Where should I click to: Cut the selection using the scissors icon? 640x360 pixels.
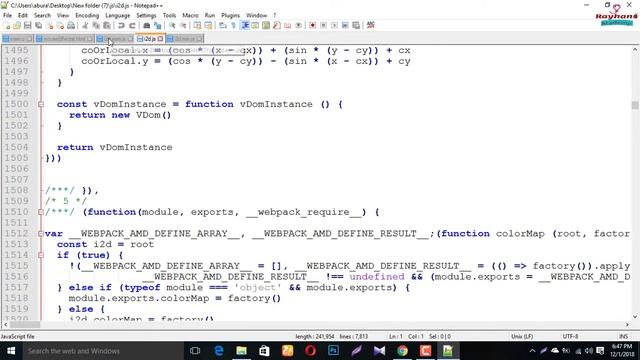[x=85, y=25]
